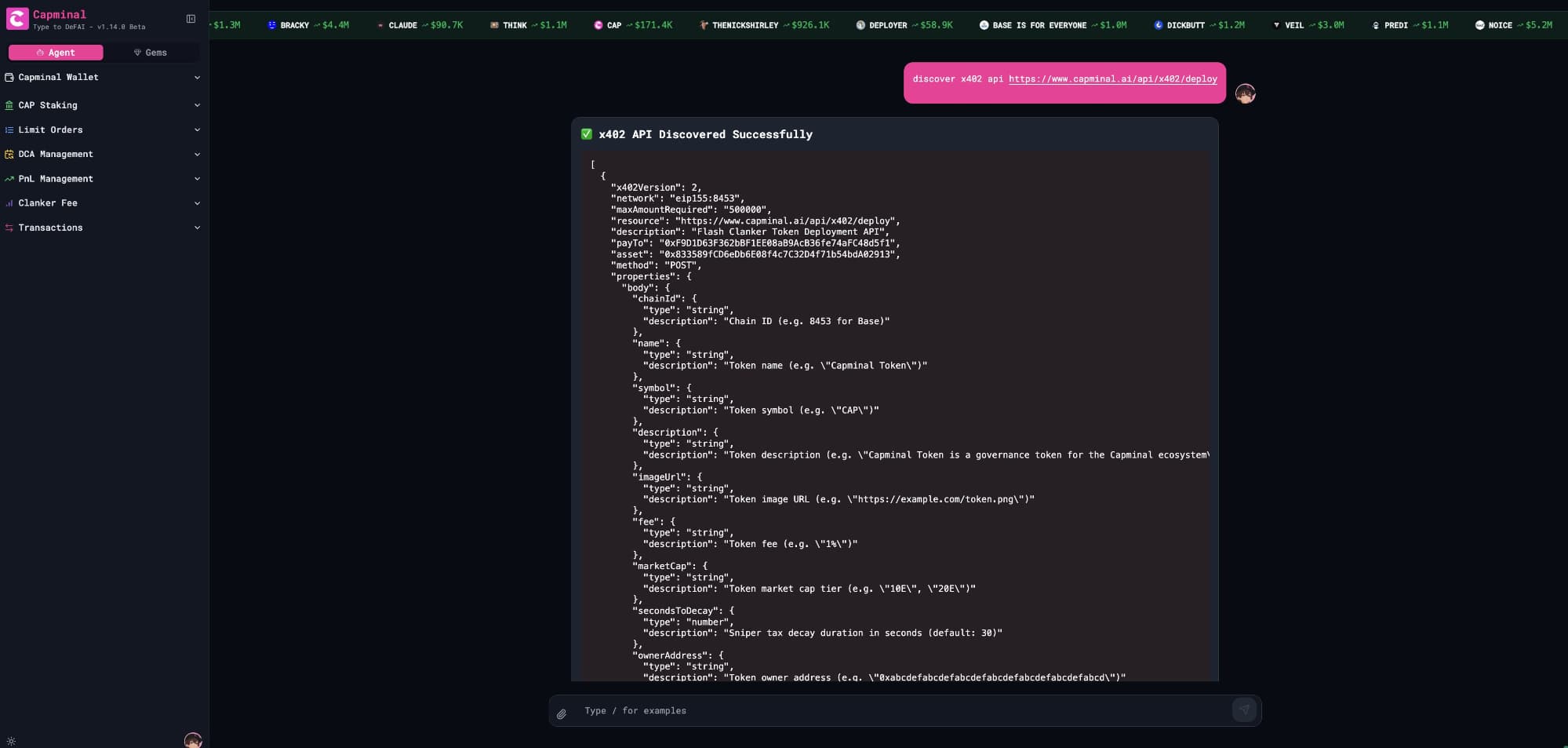Expand the Capminal Wallet section

coord(197,78)
